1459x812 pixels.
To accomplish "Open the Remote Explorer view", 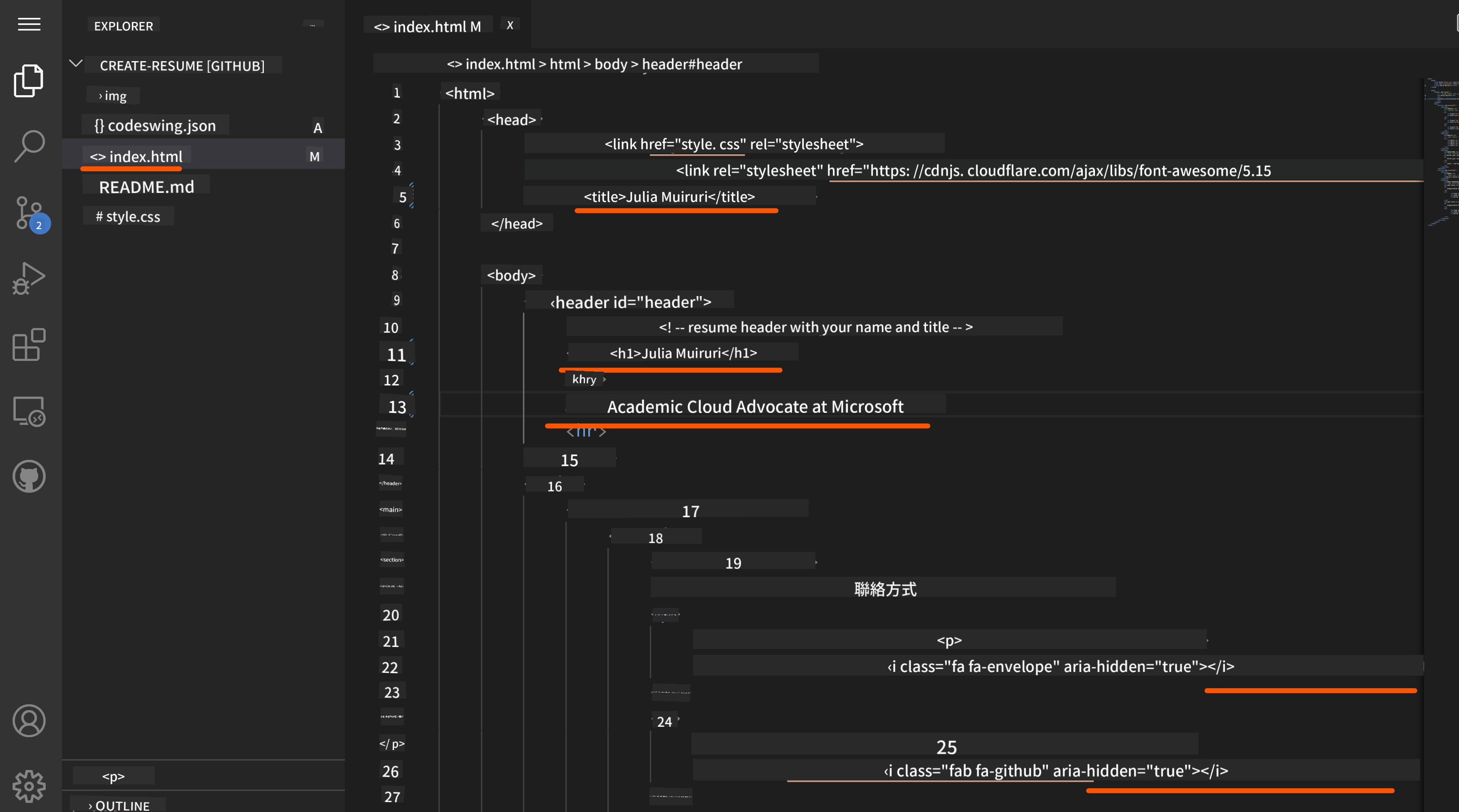I will point(29,411).
